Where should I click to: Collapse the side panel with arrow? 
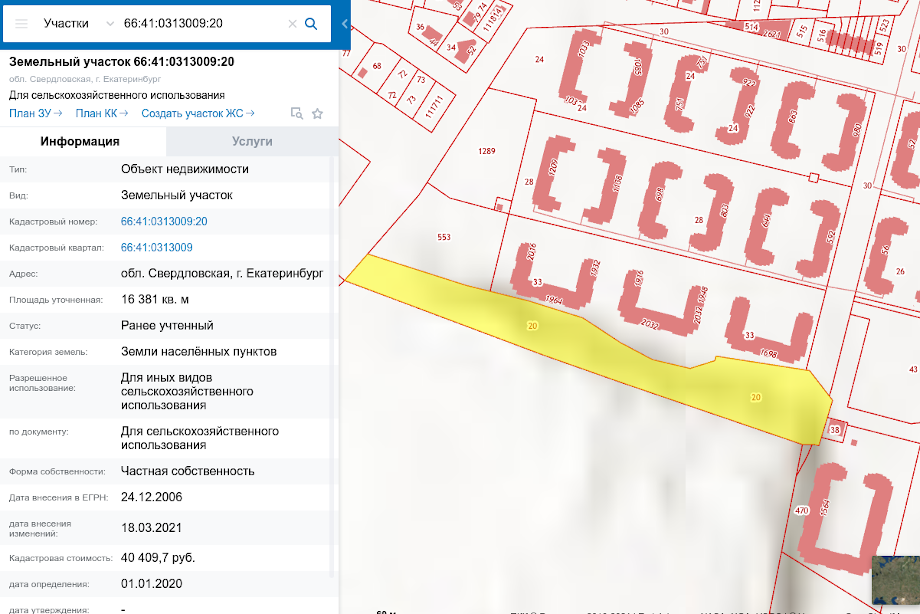344,23
